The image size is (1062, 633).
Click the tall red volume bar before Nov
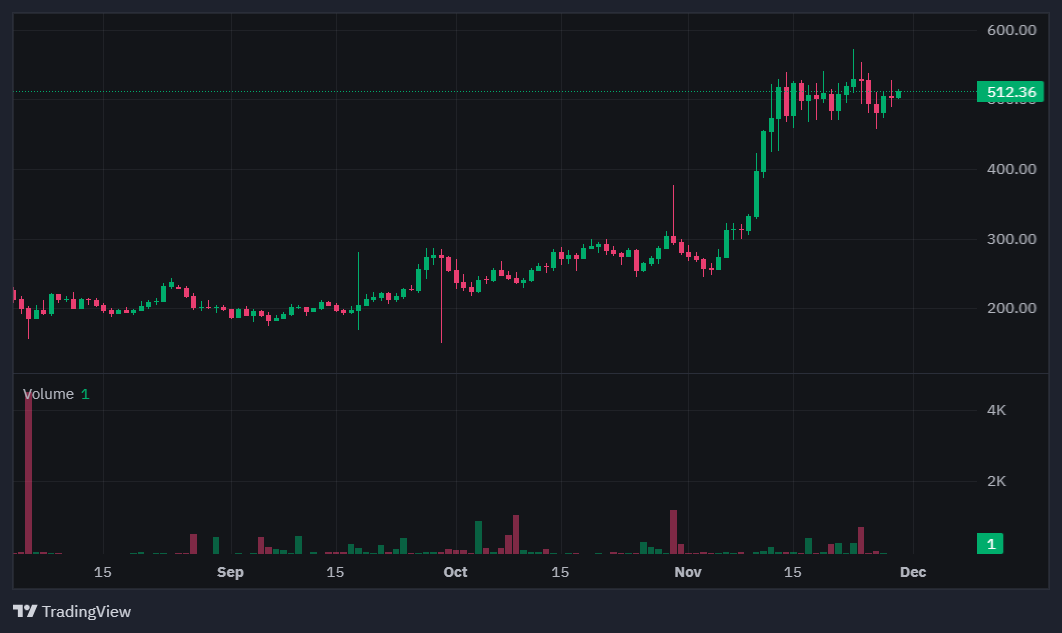pos(673,532)
